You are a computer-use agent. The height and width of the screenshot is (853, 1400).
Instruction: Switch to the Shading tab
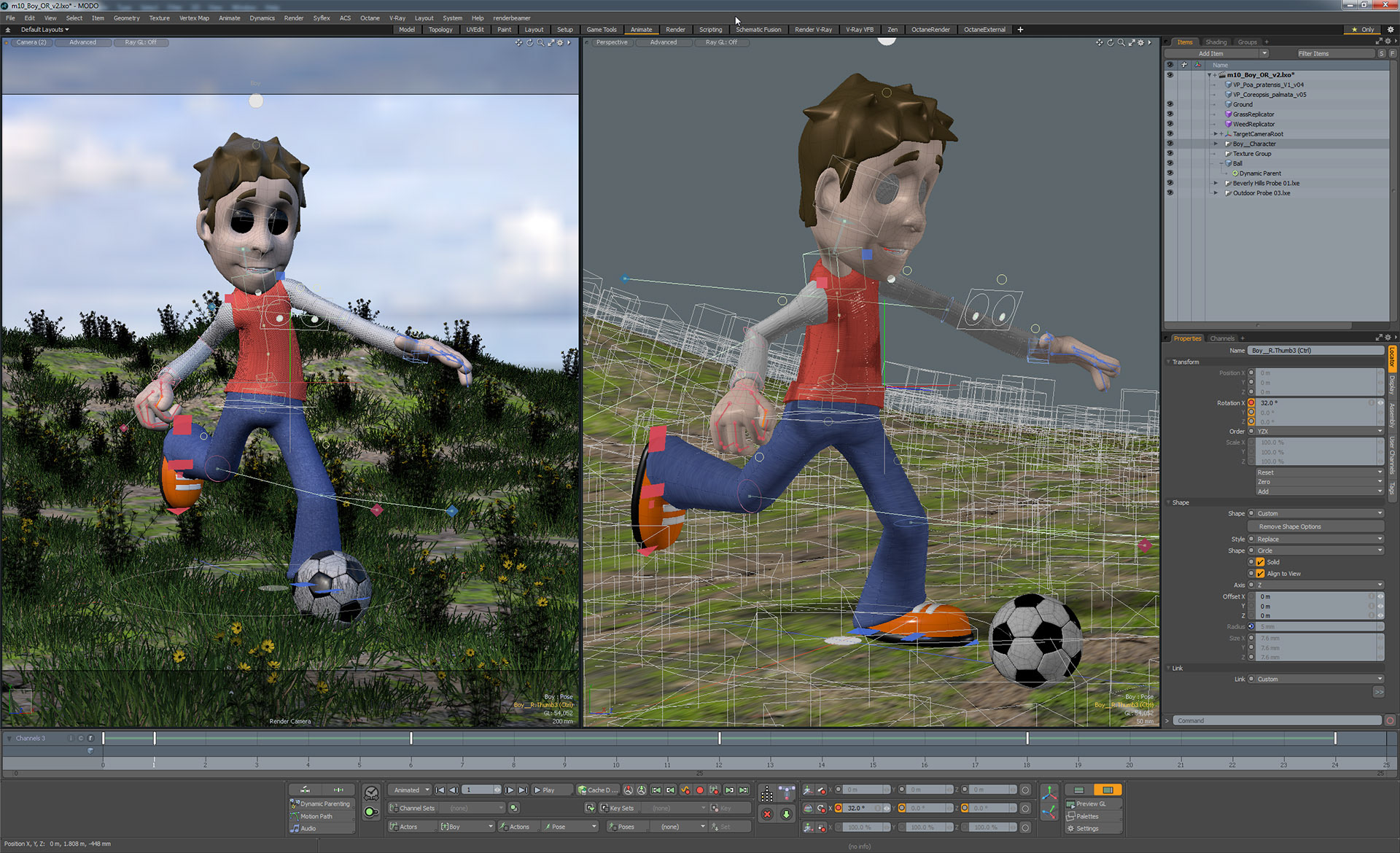pyautogui.click(x=1216, y=42)
